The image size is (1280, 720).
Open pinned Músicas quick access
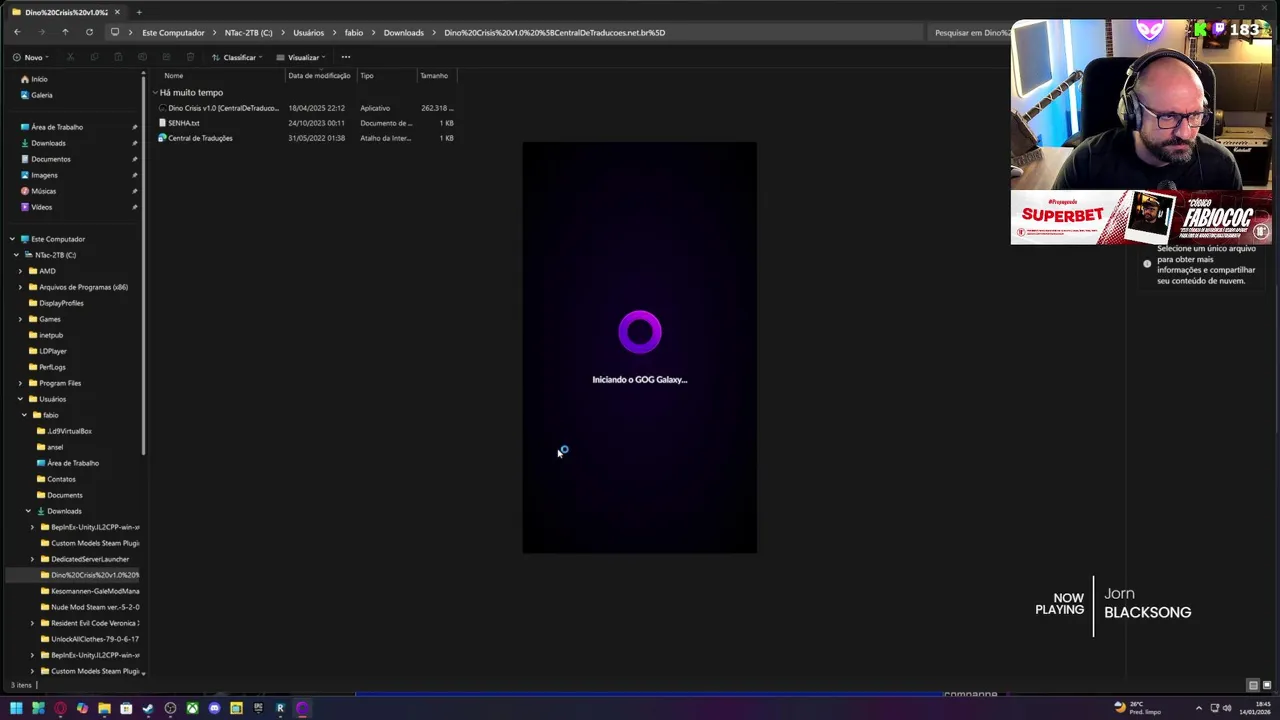click(x=43, y=191)
